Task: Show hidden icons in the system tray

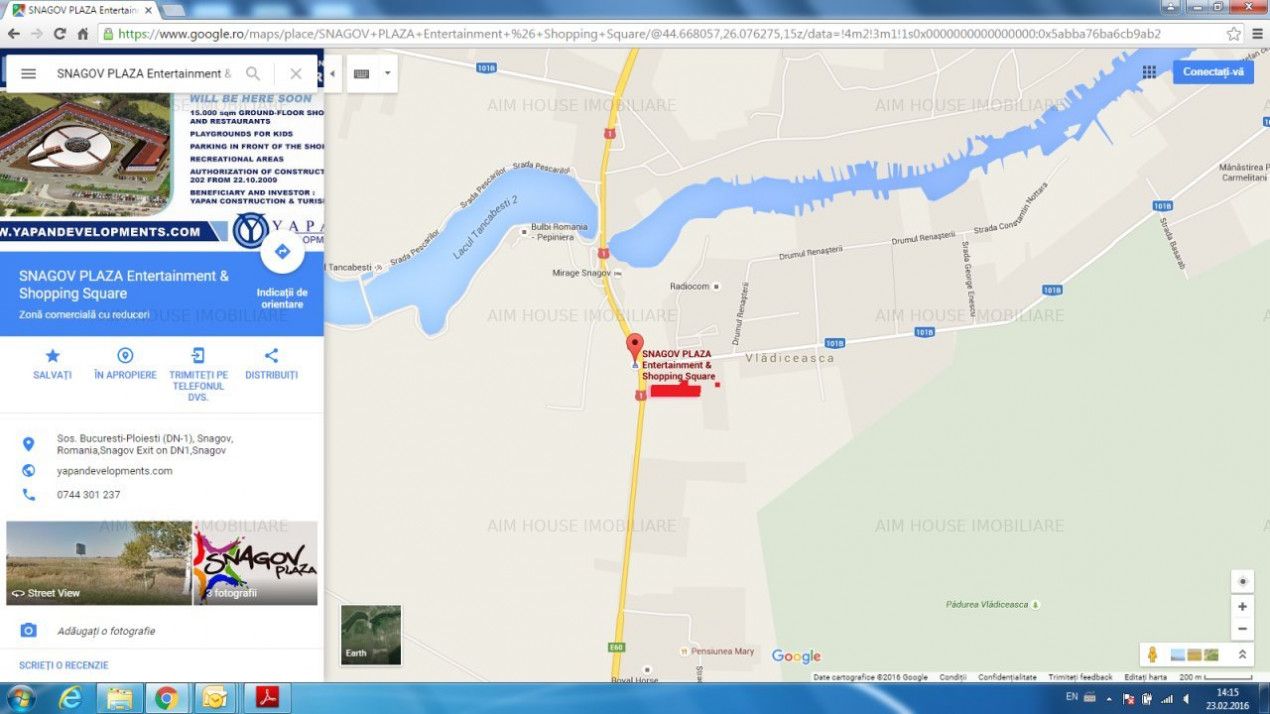Action: click(1108, 697)
